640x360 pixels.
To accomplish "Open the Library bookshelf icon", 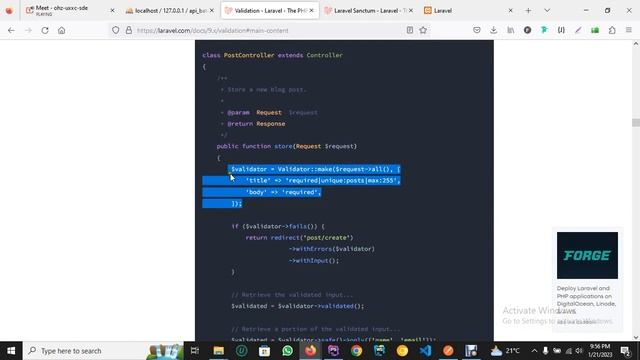I will 511,30.
